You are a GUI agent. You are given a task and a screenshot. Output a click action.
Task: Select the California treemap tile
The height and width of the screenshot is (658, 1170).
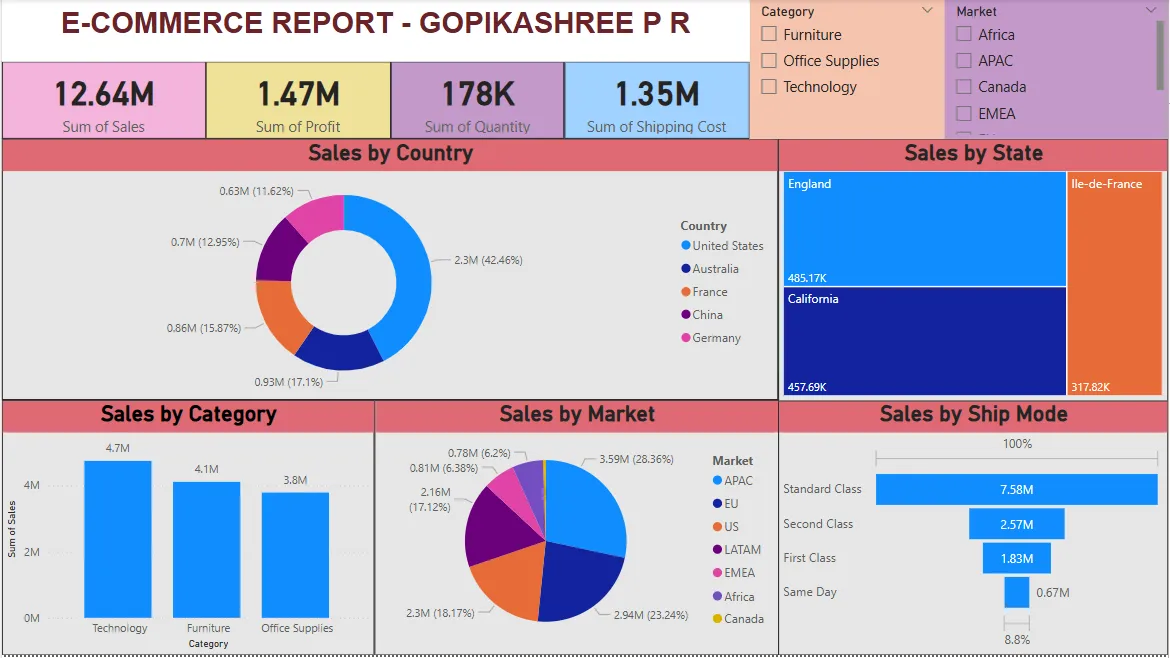(925, 341)
